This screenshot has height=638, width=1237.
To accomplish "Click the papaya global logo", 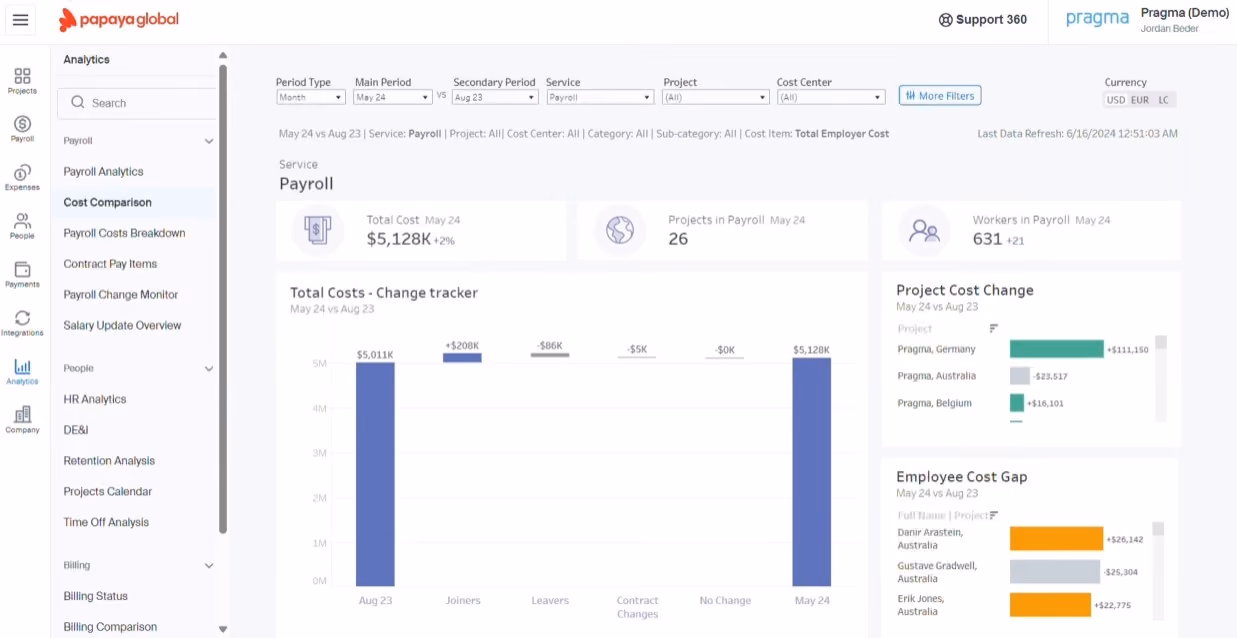I will point(119,19).
